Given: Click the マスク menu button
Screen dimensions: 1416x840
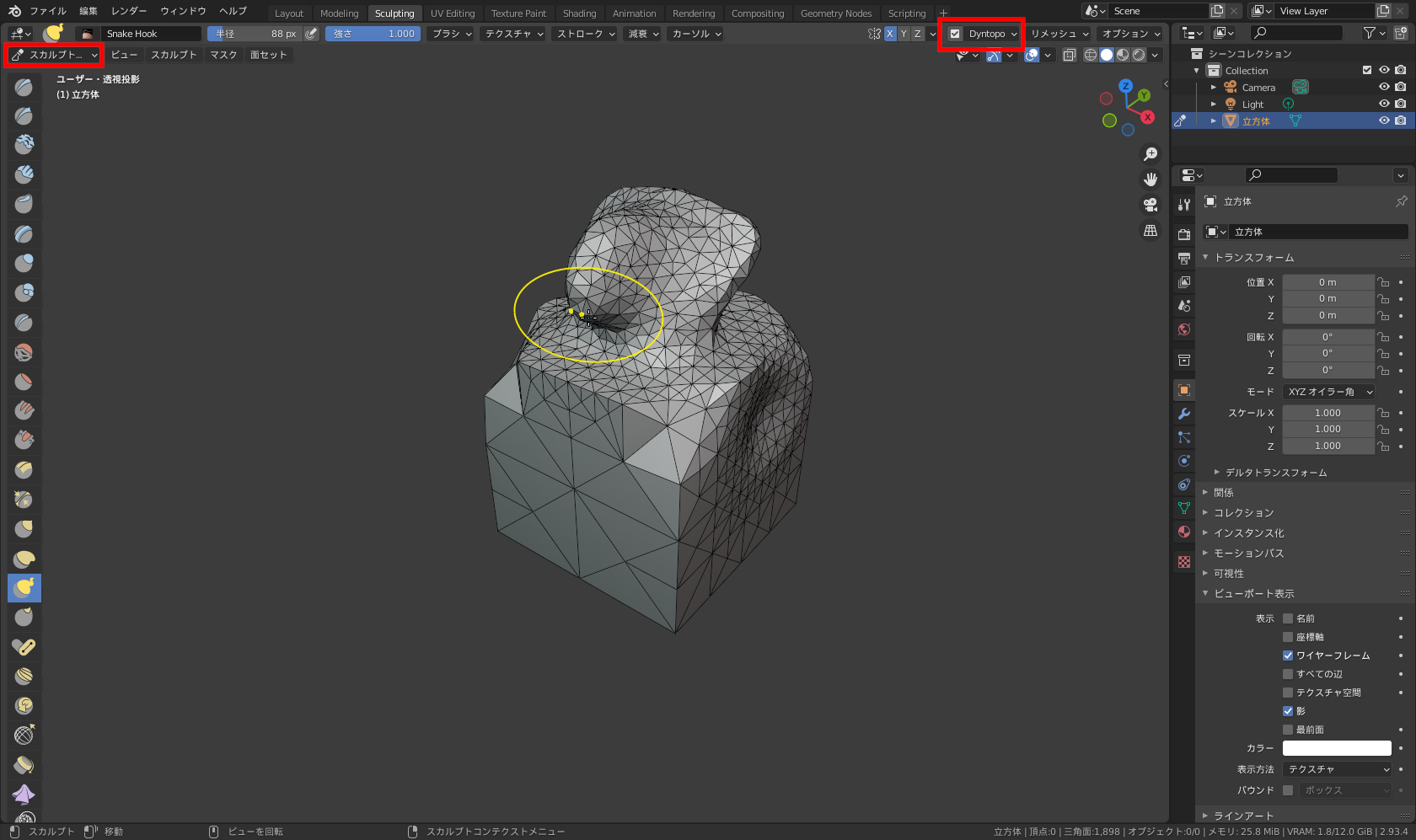Looking at the screenshot, I should [223, 55].
